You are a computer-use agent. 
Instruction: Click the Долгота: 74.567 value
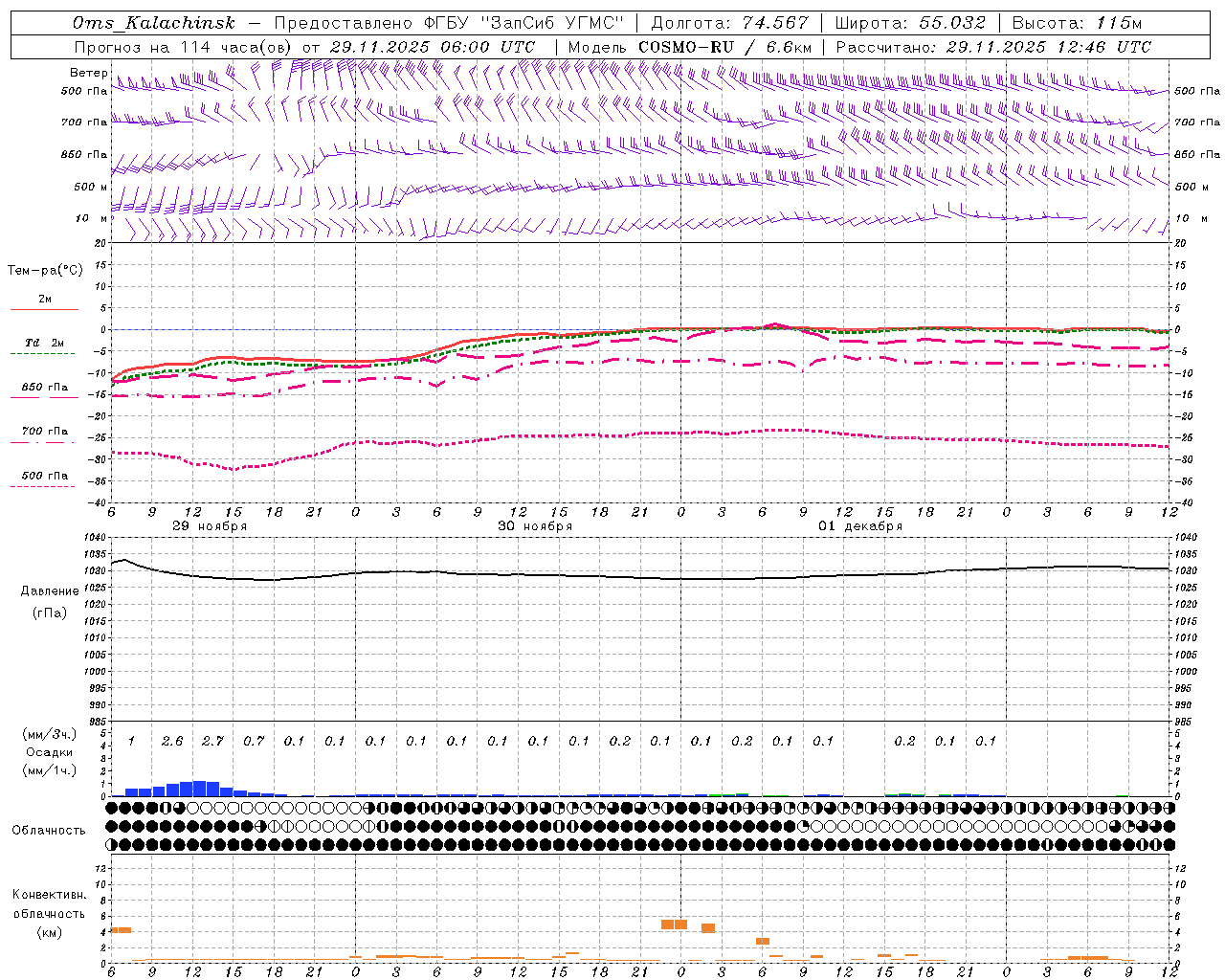pos(729,24)
